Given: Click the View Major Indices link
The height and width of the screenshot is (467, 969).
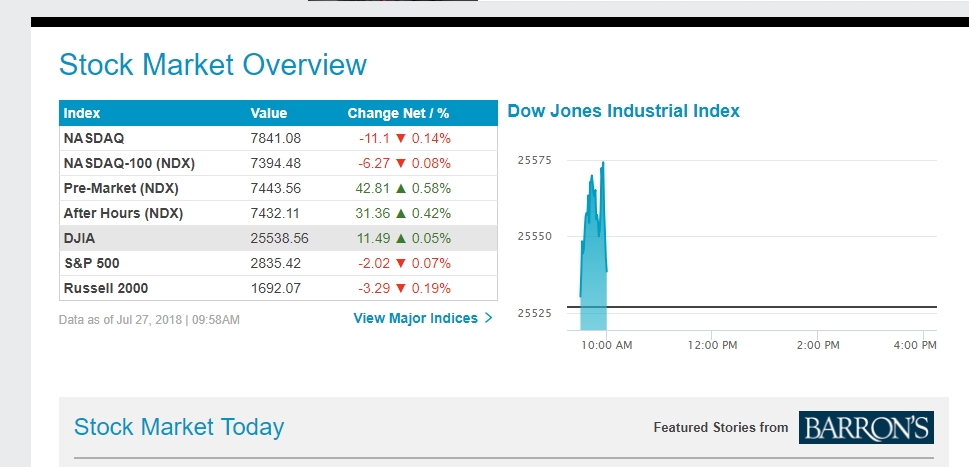Looking at the screenshot, I should tap(415, 318).
